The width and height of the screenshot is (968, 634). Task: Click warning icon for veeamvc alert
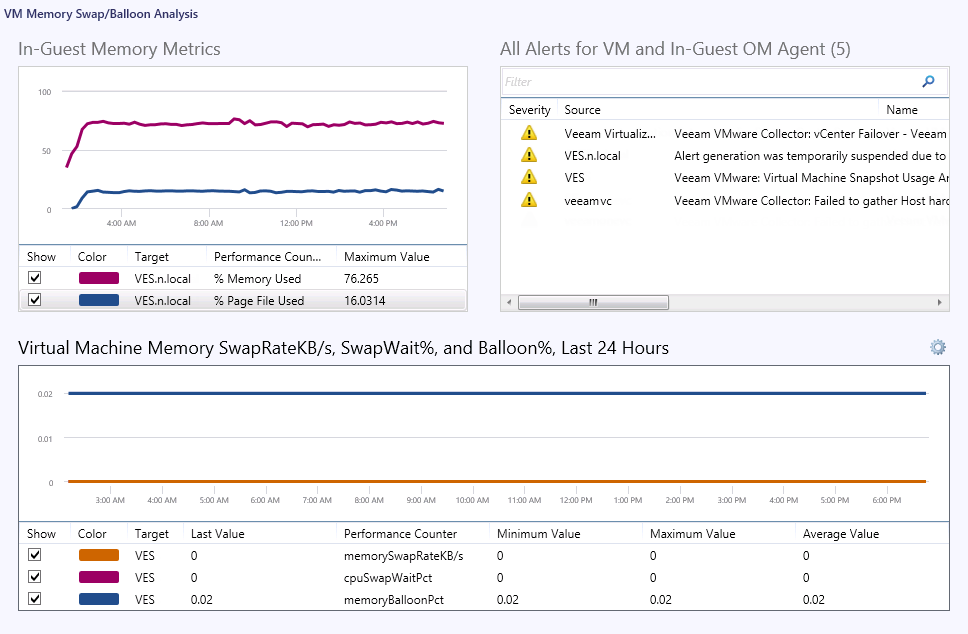[529, 200]
